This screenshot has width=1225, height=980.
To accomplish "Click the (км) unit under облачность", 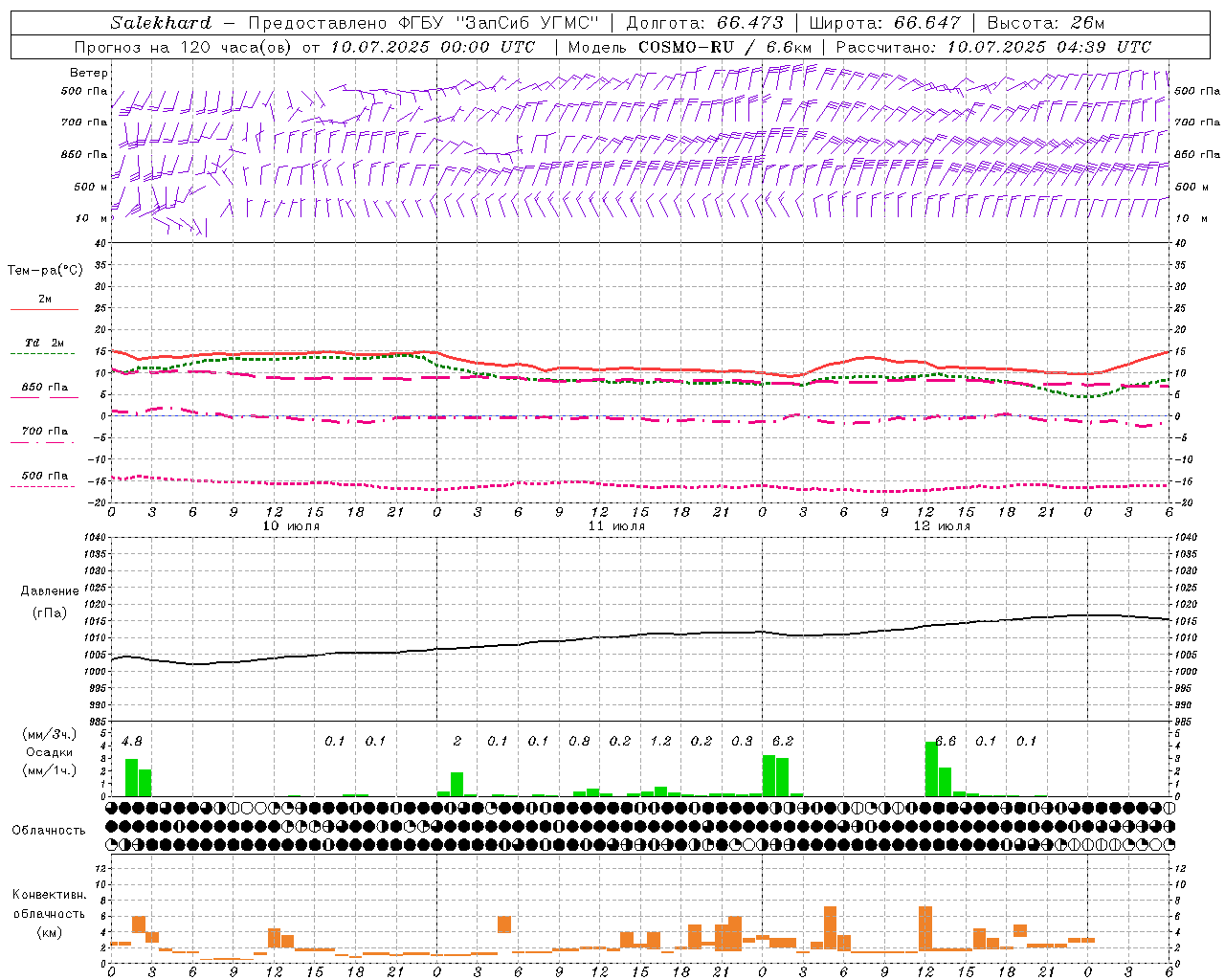I will (50, 933).
